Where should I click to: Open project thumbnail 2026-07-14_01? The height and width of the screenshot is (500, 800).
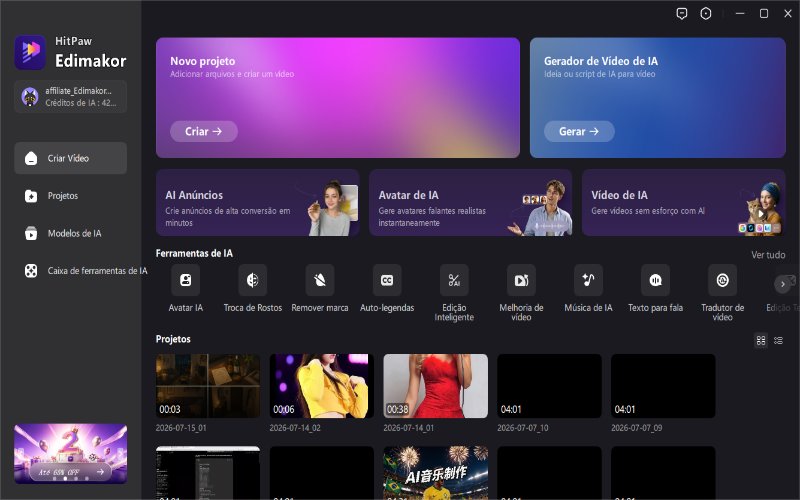[x=435, y=386]
